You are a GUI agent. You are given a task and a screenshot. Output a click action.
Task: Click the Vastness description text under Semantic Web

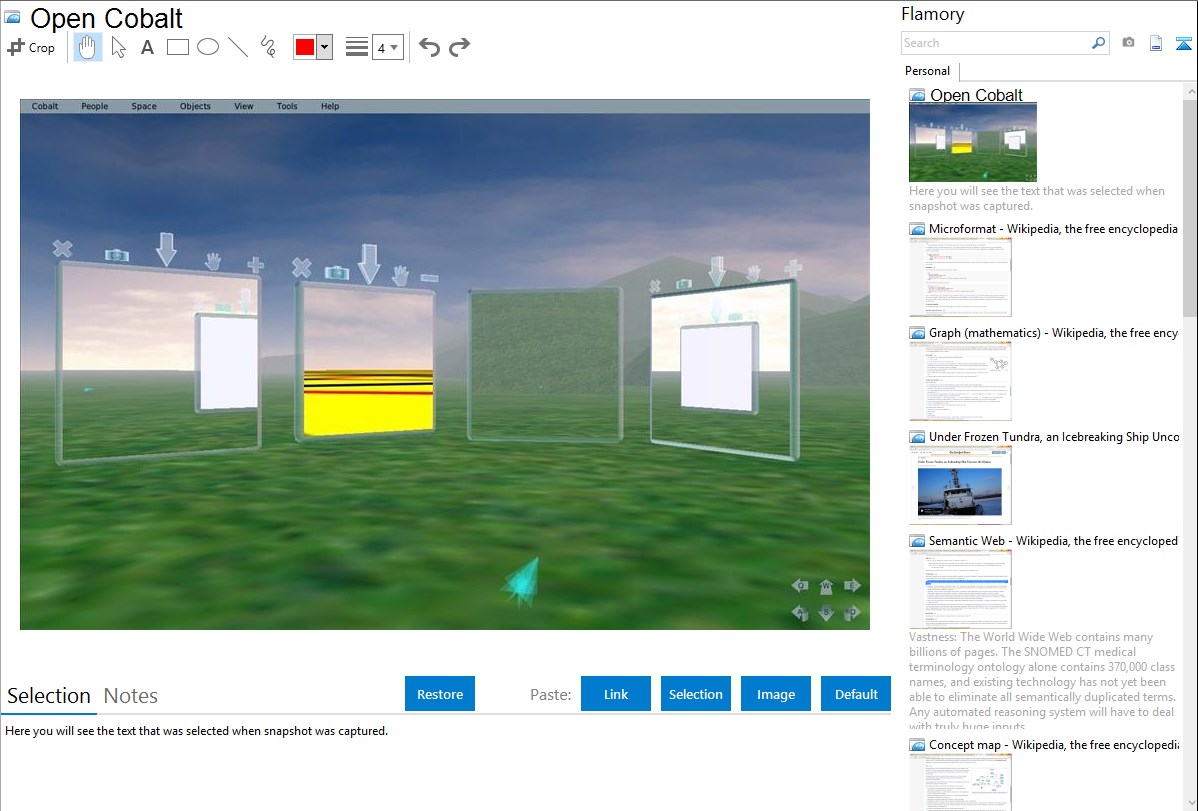click(1043, 681)
